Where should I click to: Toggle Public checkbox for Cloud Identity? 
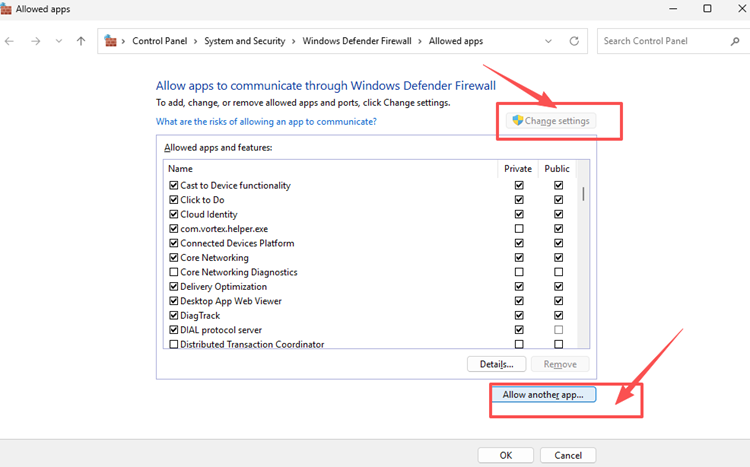[x=558, y=214]
